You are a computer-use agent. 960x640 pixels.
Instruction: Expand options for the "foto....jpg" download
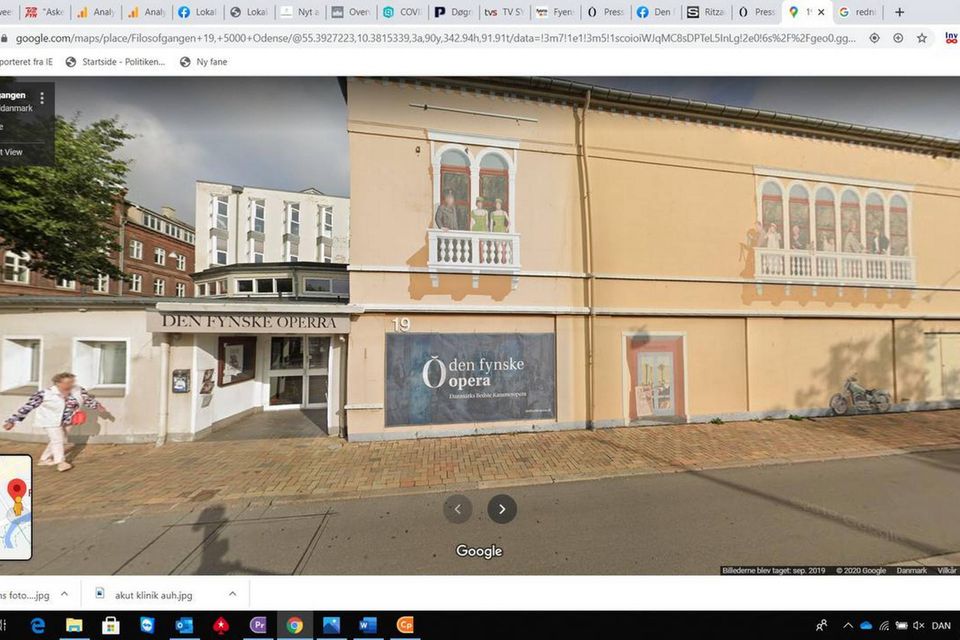tap(64, 594)
